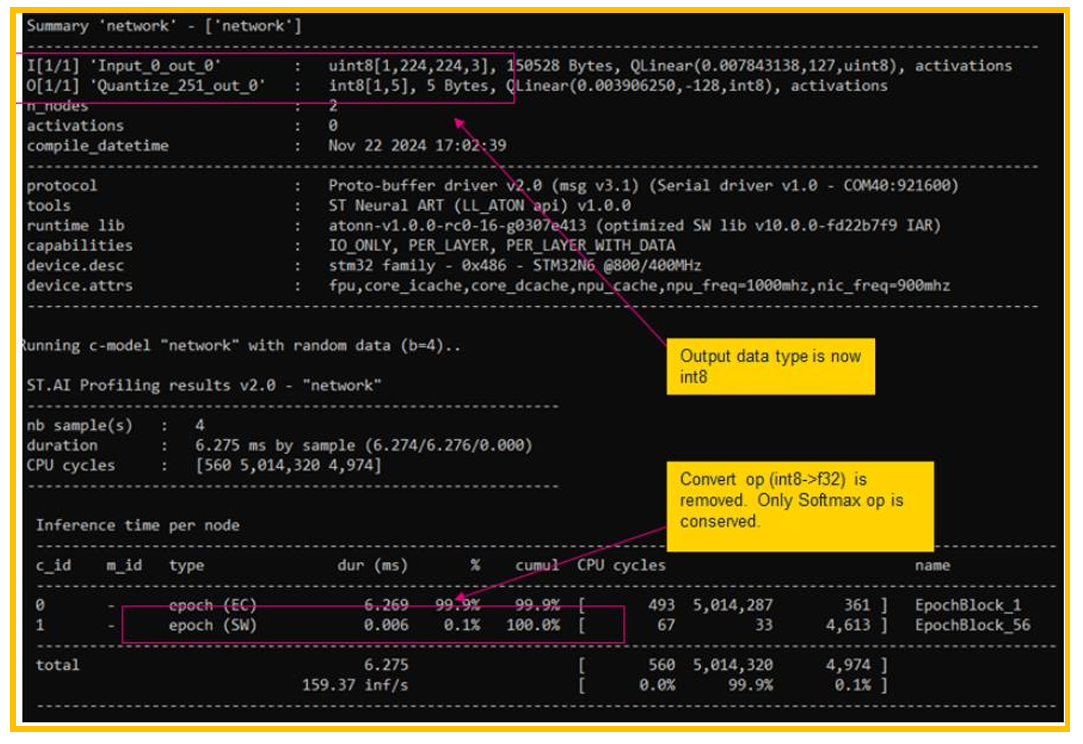Click the device.desc label
Screen dimensions: 1083x744
[75, 266]
